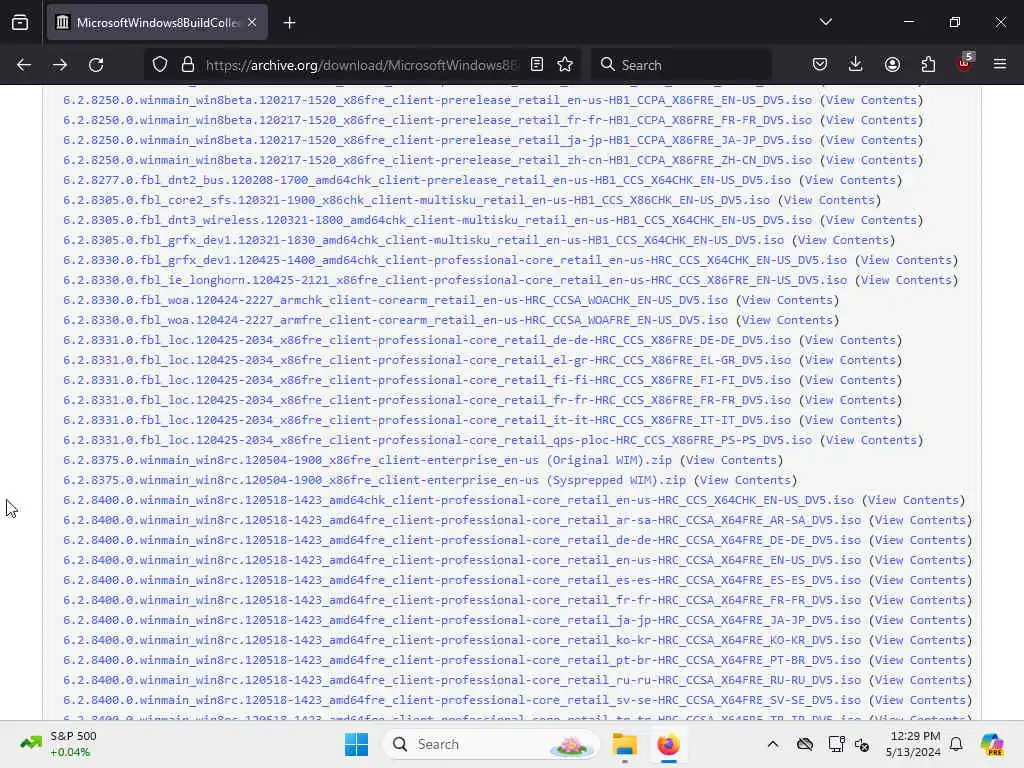Open the taskbar clock and date
This screenshot has width=1024, height=768.
pyautogui.click(x=913, y=744)
